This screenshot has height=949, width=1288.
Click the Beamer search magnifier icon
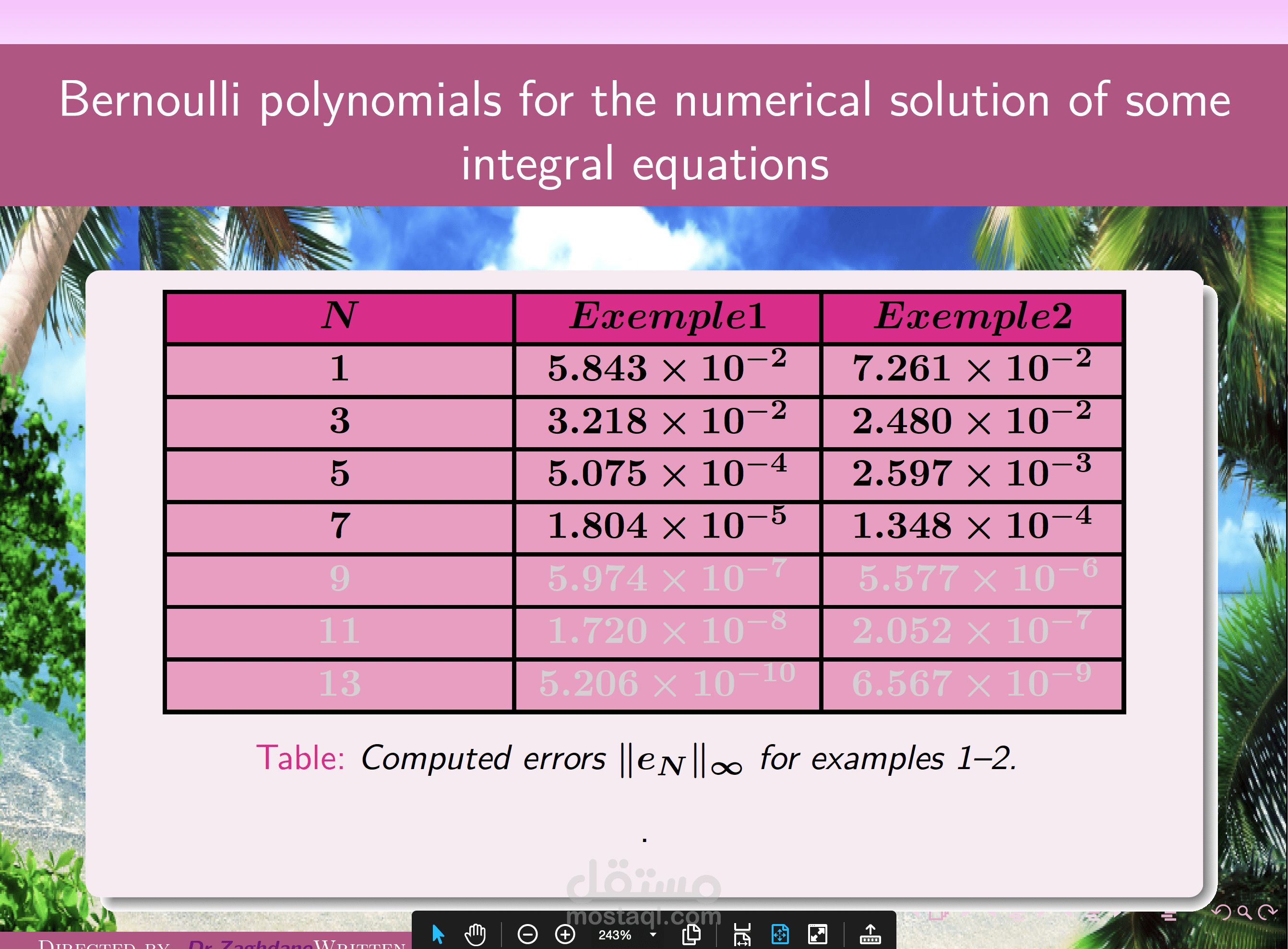point(1244,912)
